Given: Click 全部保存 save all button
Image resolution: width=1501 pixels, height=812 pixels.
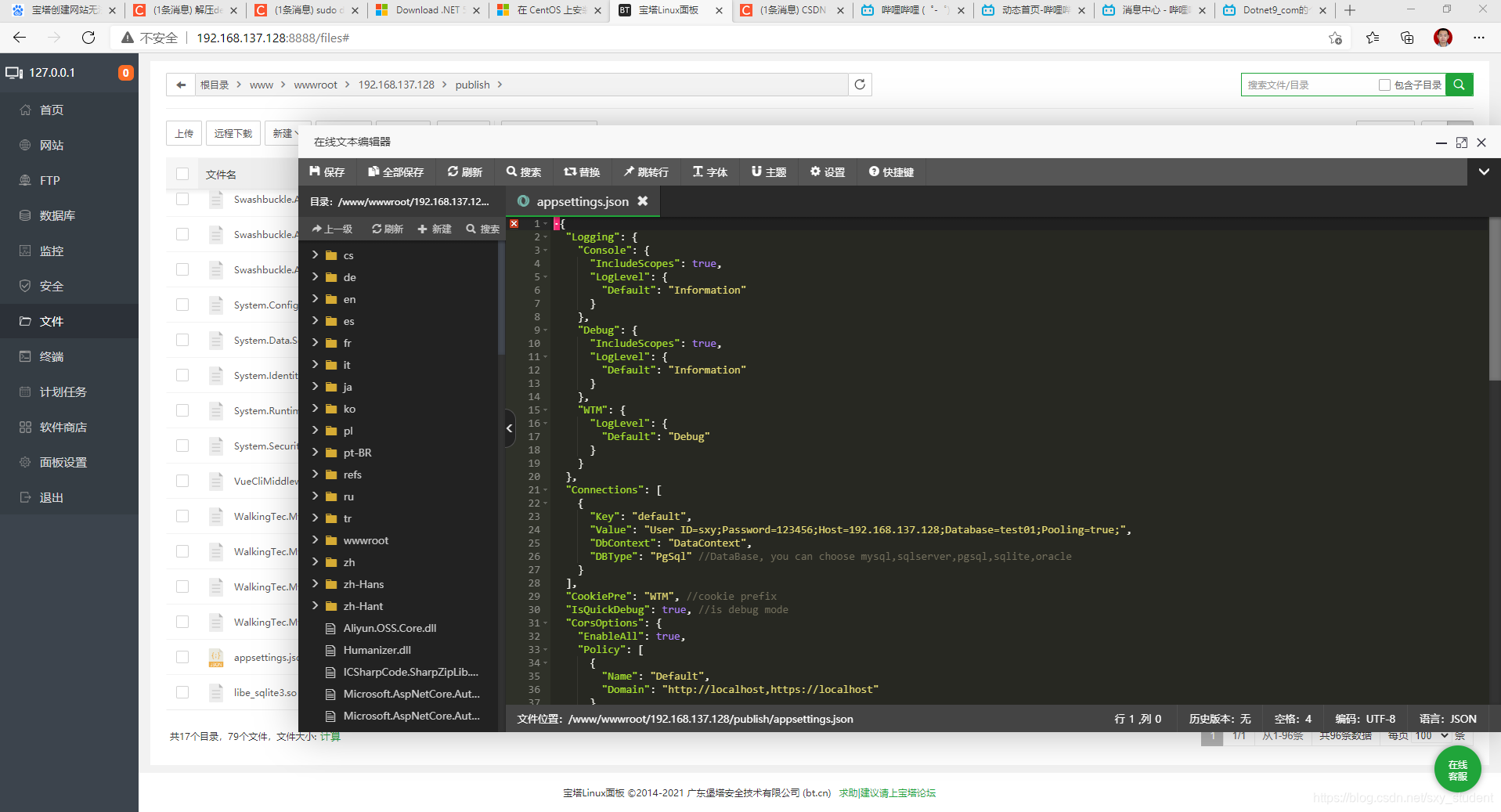Looking at the screenshot, I should pyautogui.click(x=396, y=172).
